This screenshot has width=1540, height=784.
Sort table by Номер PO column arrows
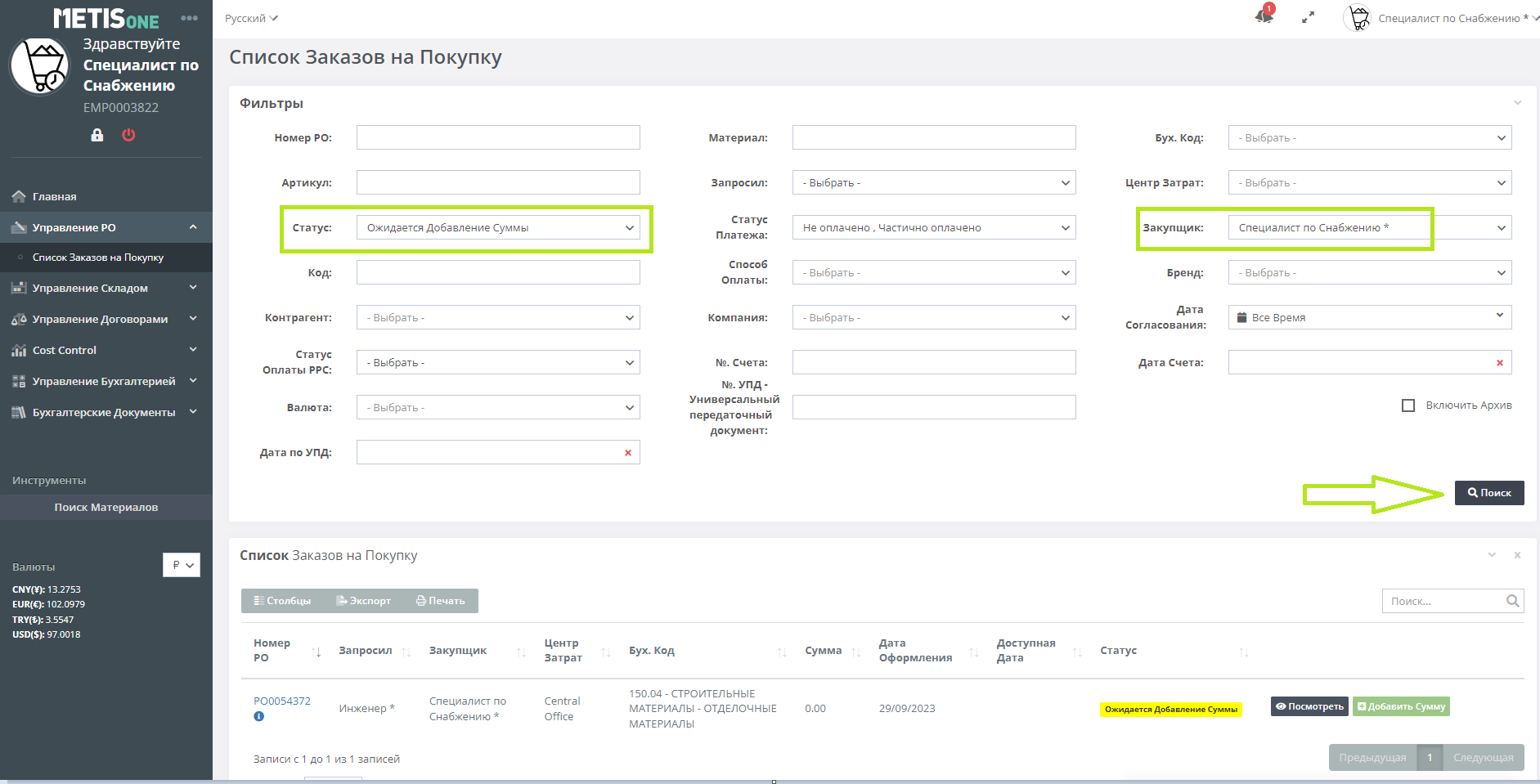317,652
